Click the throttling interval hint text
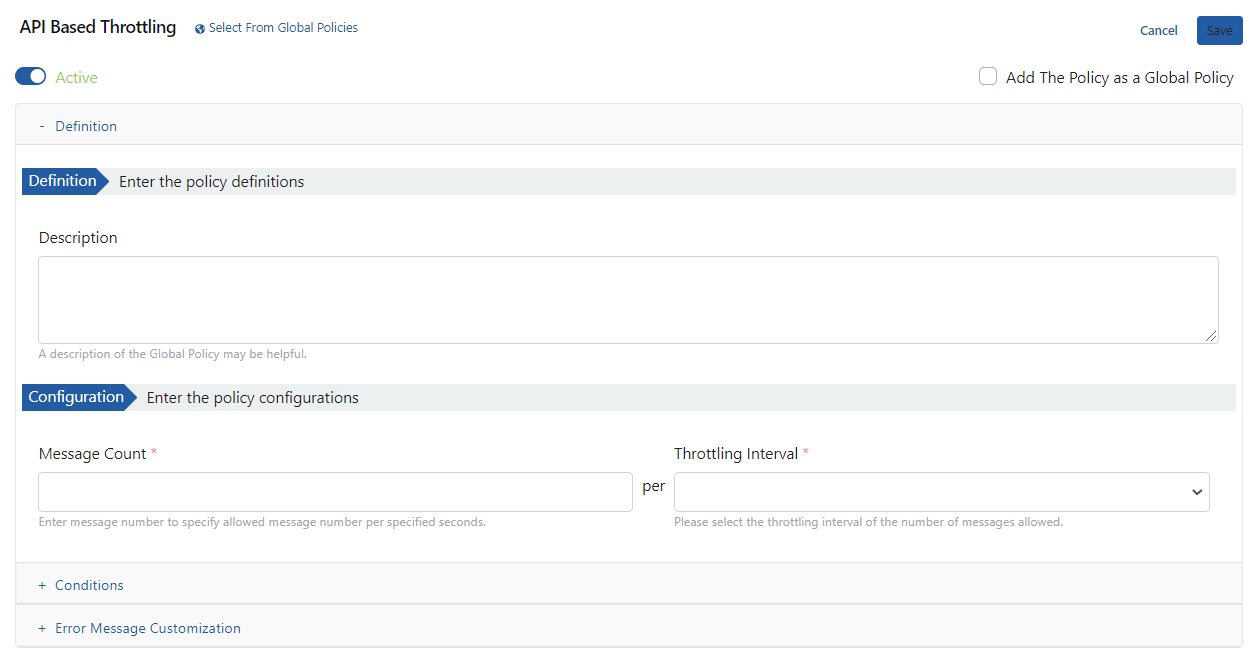1257x655 pixels. [x=868, y=522]
